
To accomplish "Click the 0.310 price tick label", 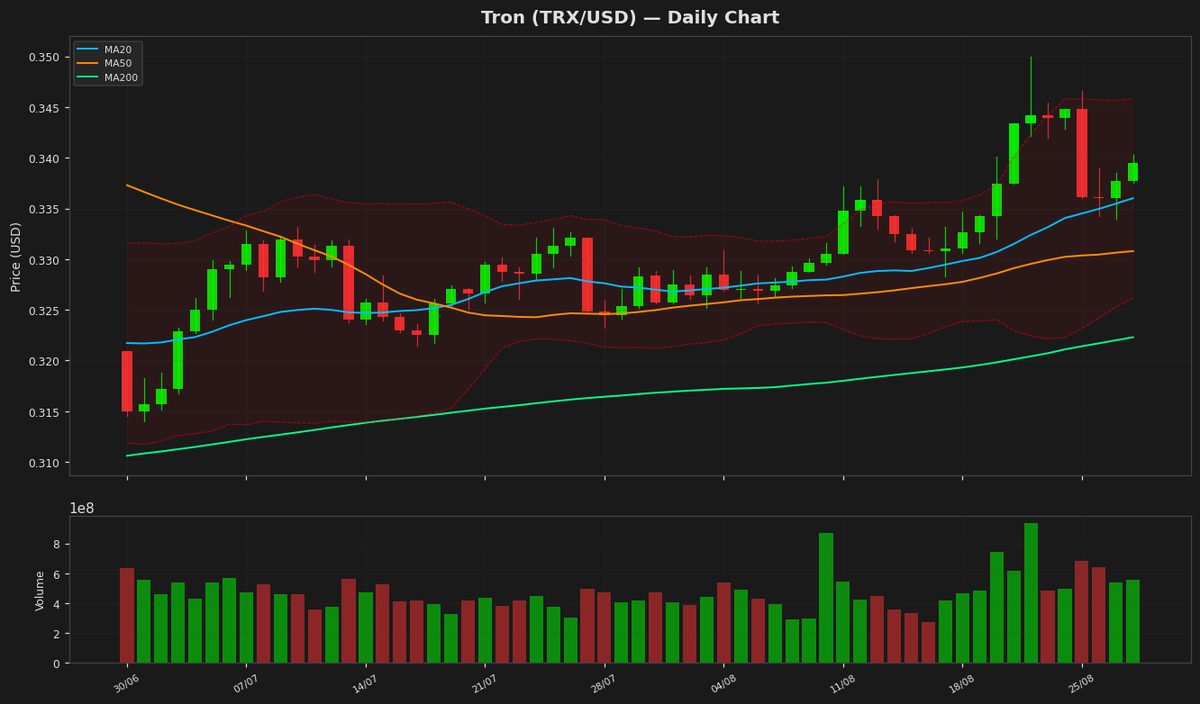I will 42,463.
